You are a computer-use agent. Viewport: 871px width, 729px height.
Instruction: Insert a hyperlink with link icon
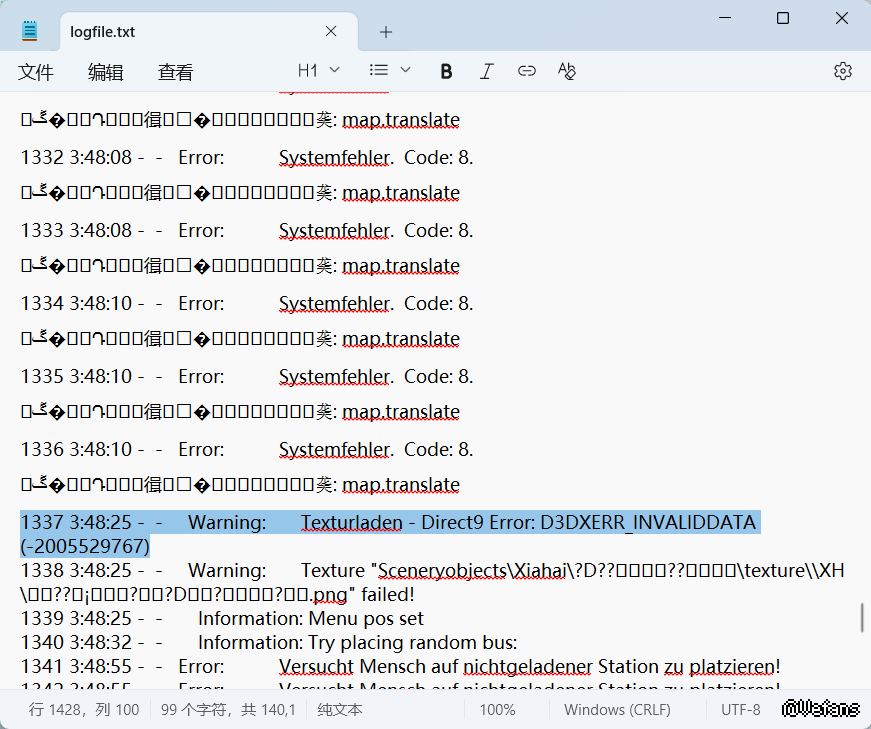[x=527, y=71]
